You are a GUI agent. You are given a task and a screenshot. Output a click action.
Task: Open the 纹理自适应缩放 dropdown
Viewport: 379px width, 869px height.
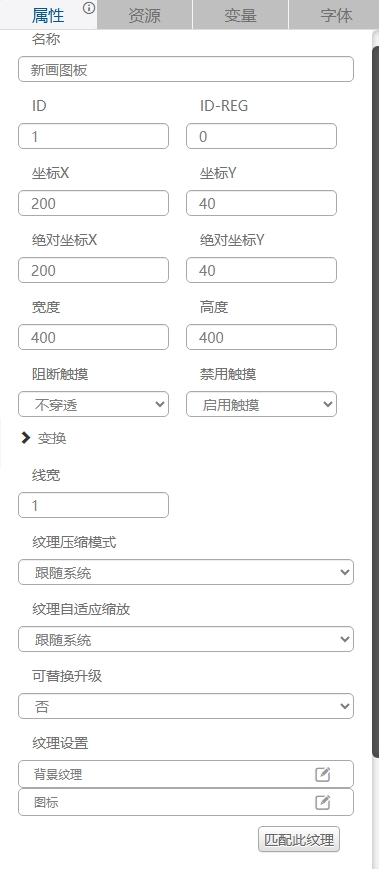tap(186, 639)
